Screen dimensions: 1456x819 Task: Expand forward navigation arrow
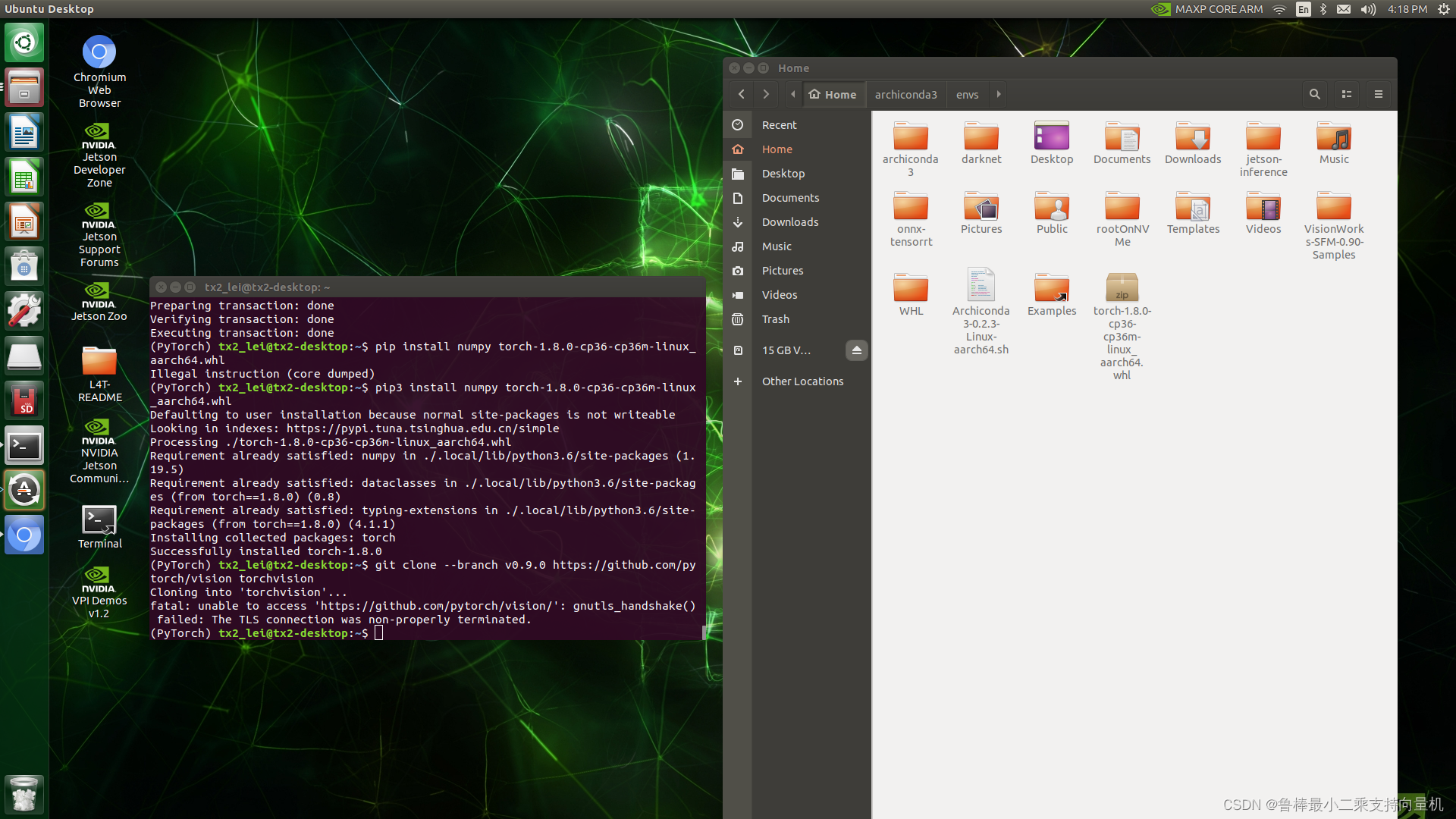766,93
